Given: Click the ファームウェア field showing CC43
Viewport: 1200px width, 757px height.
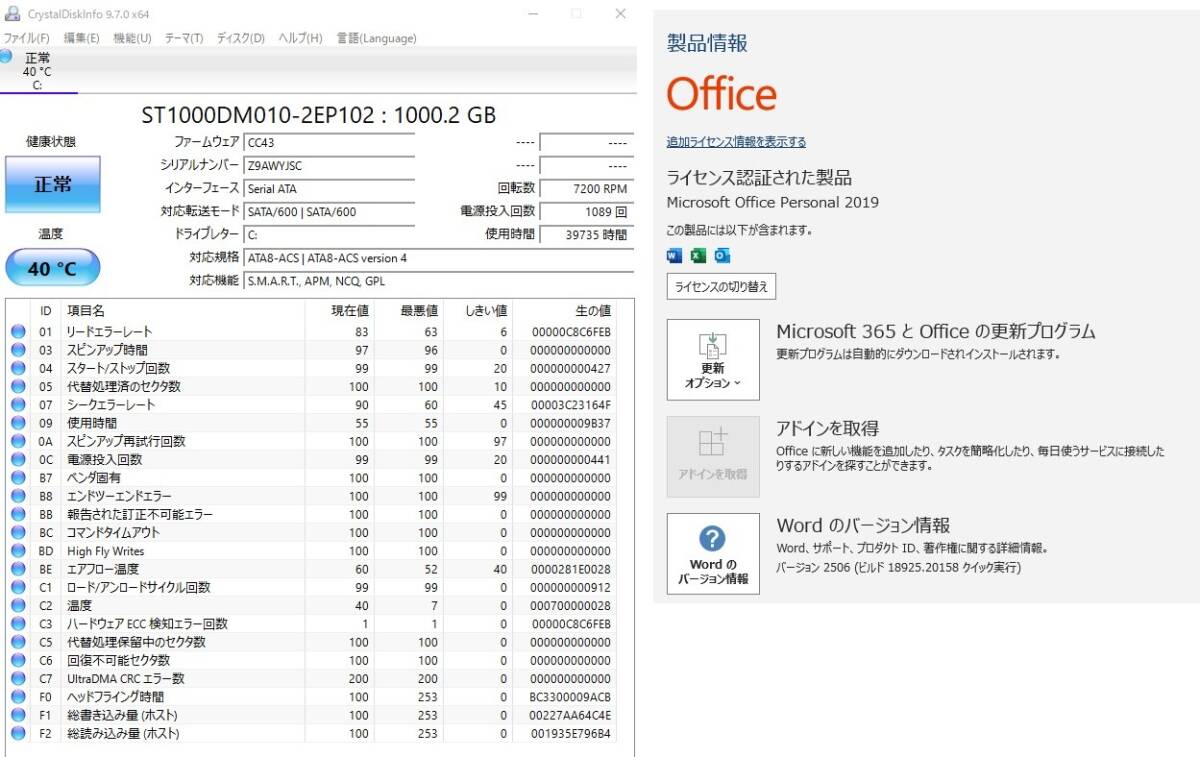Looking at the screenshot, I should point(329,143).
